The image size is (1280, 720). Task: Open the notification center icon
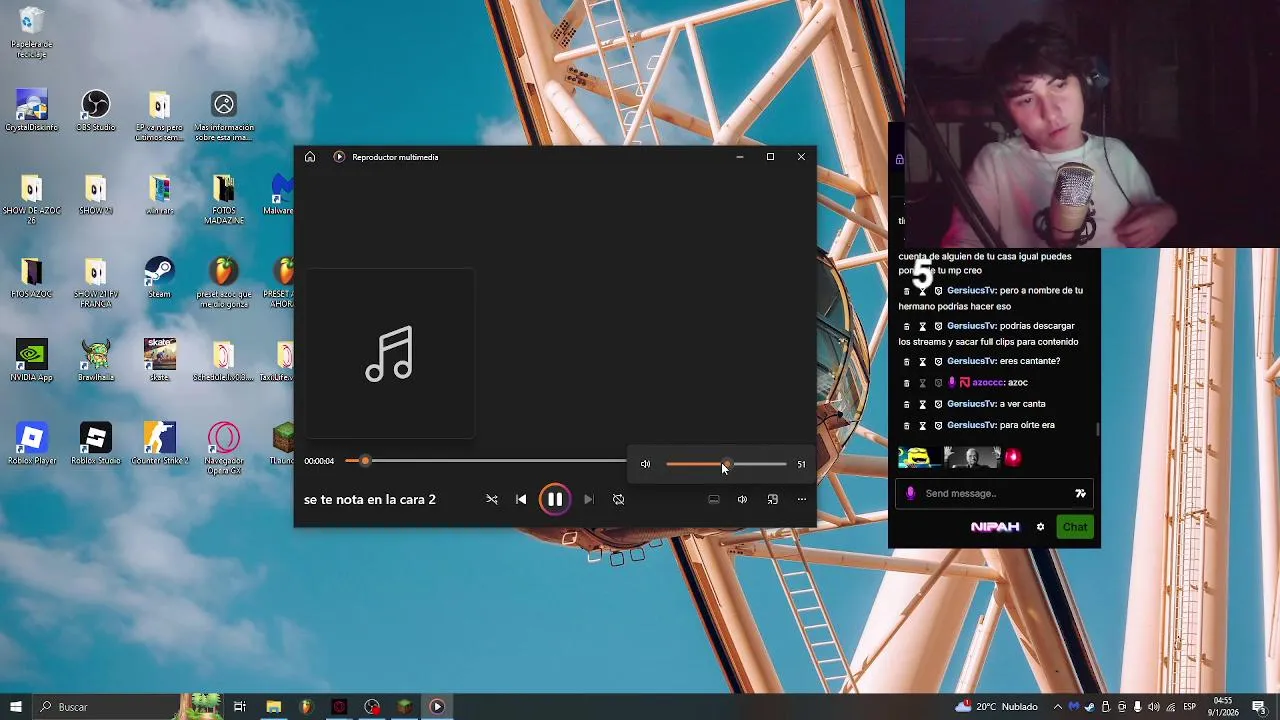point(1260,707)
